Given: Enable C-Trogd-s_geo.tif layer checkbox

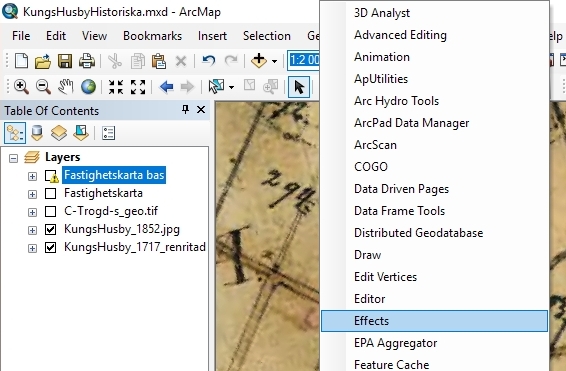Looking at the screenshot, I should coord(51,211).
